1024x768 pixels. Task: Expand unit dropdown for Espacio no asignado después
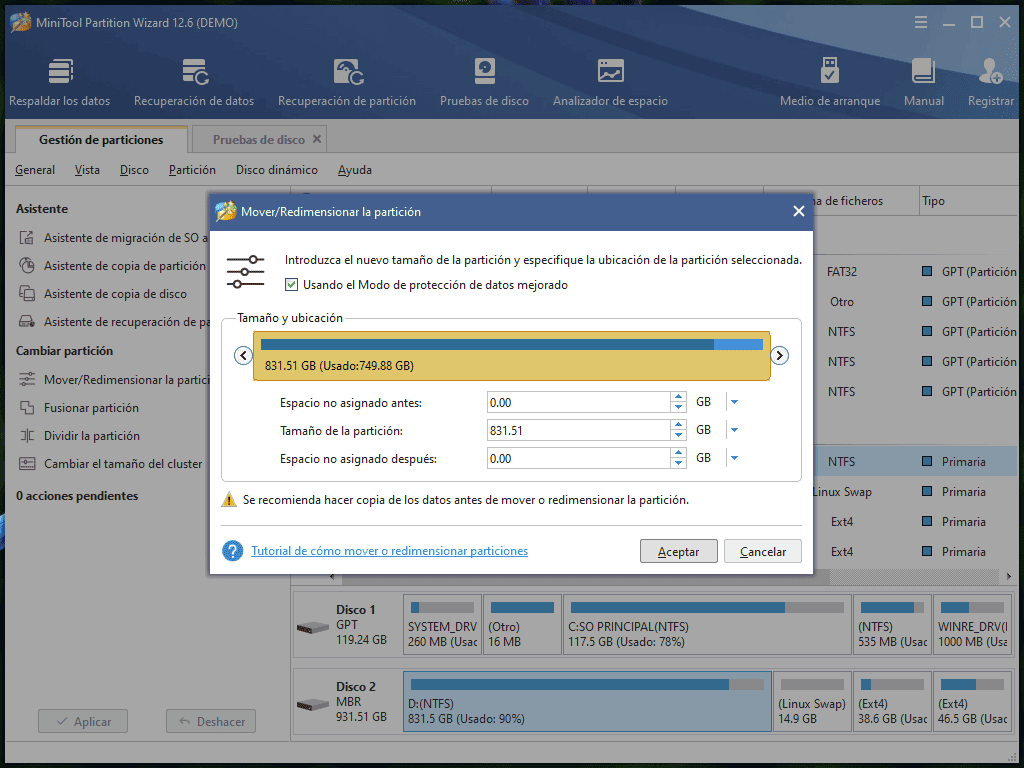tap(733, 458)
